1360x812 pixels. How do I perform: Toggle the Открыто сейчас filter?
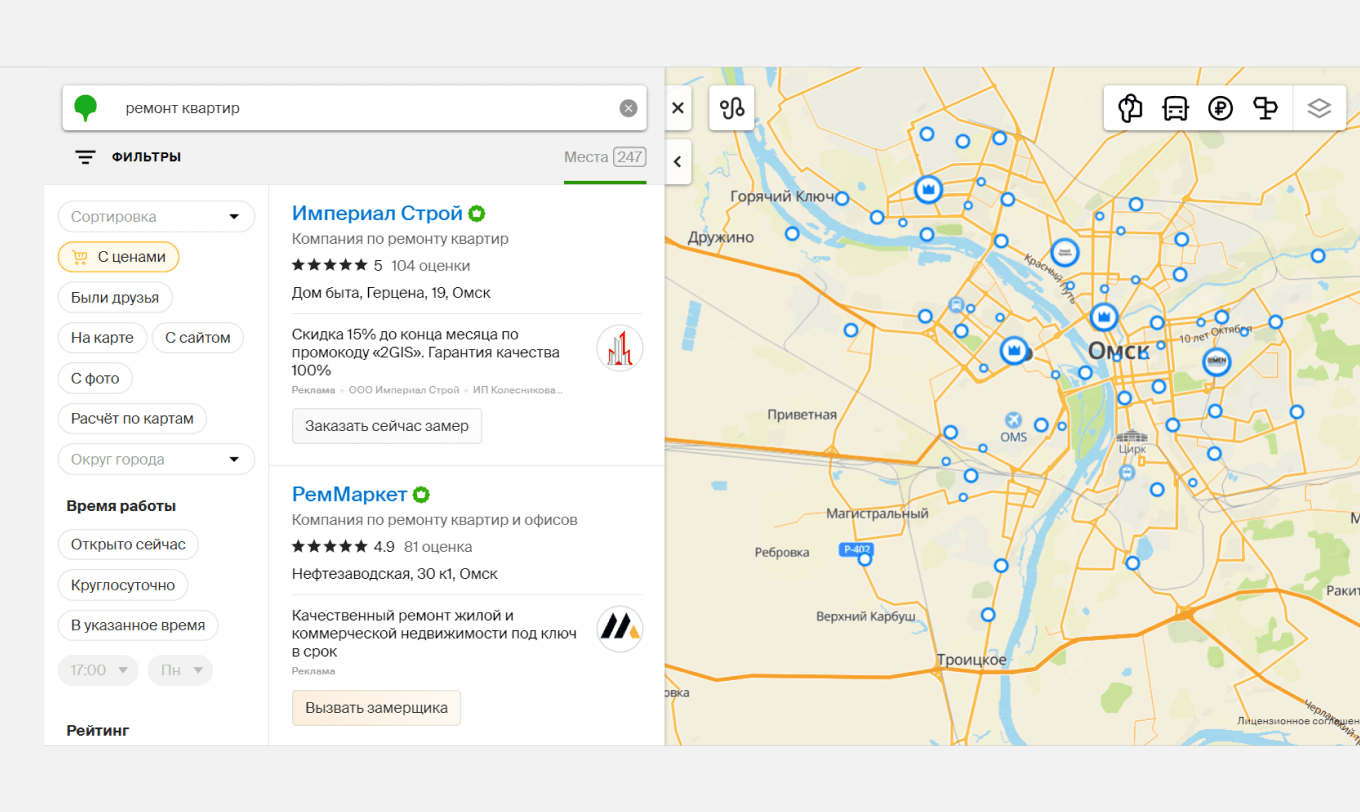pyautogui.click(x=128, y=545)
